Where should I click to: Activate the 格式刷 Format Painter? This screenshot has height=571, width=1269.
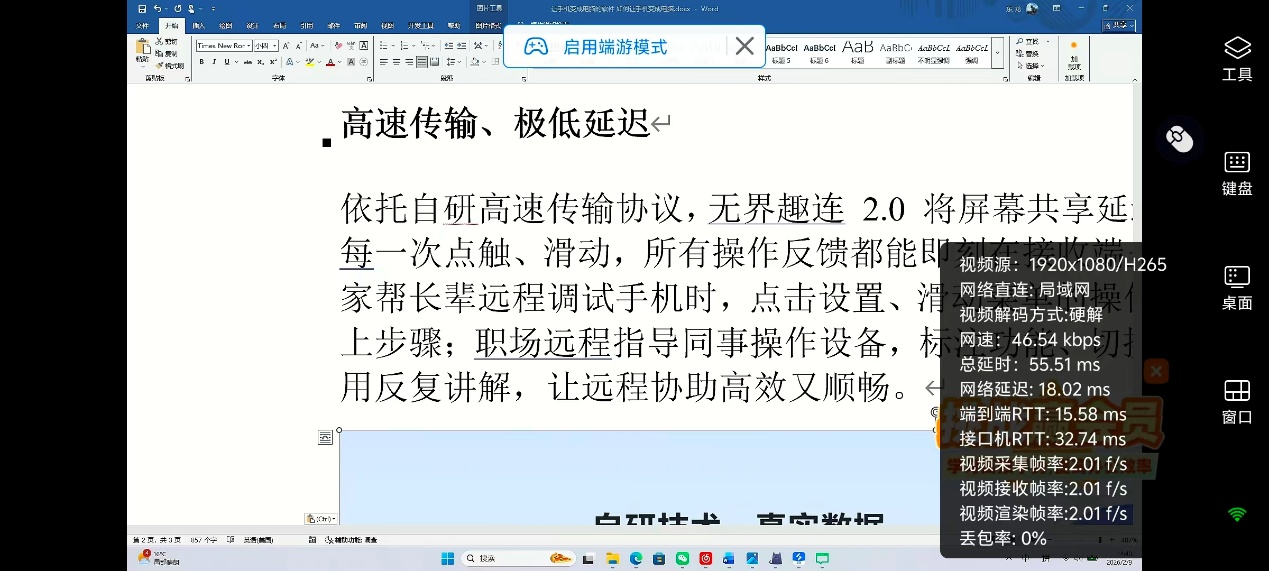(x=170, y=66)
